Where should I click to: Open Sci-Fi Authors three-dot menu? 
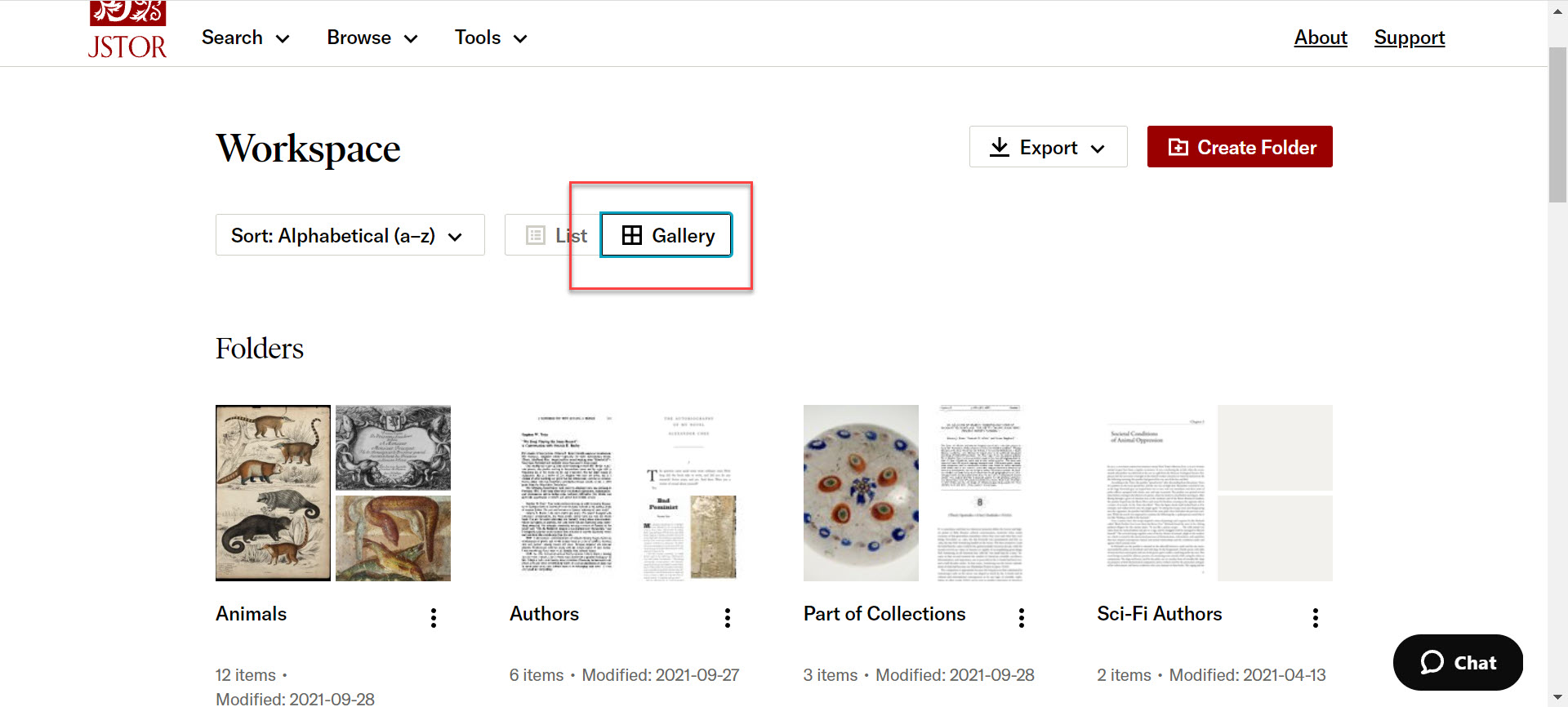click(1316, 618)
